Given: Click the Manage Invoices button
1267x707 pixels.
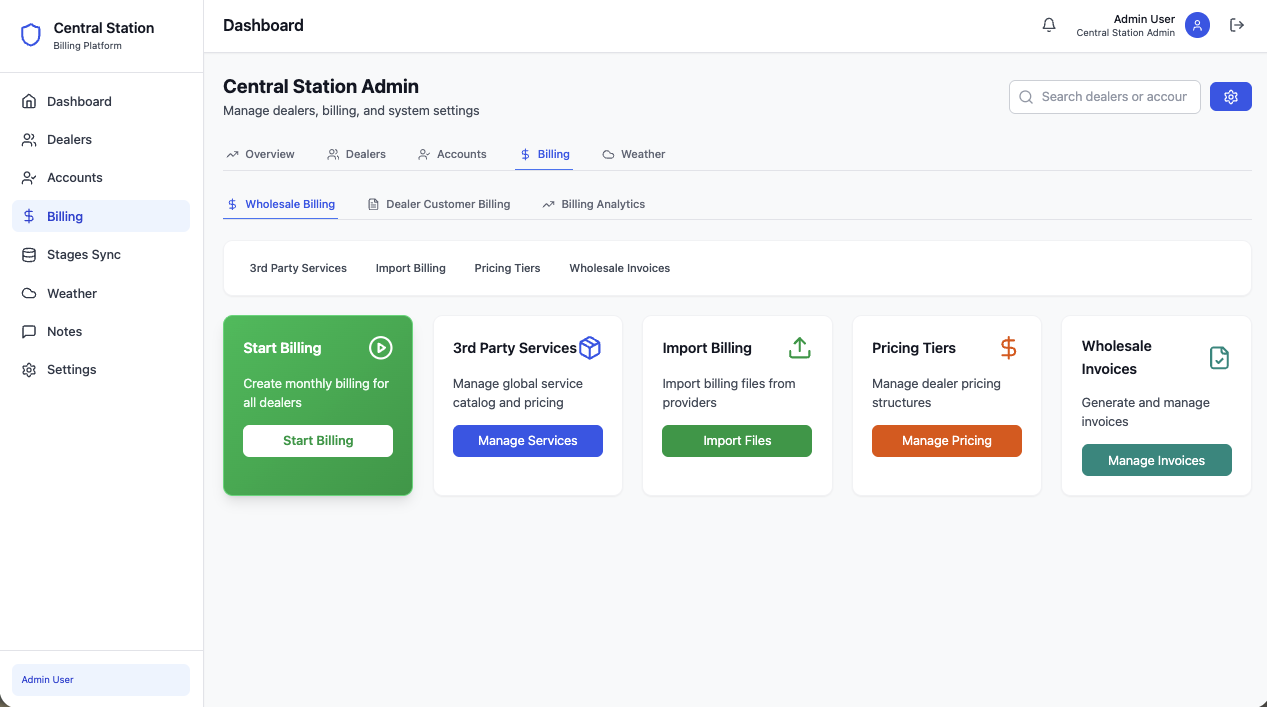Looking at the screenshot, I should [1157, 461].
